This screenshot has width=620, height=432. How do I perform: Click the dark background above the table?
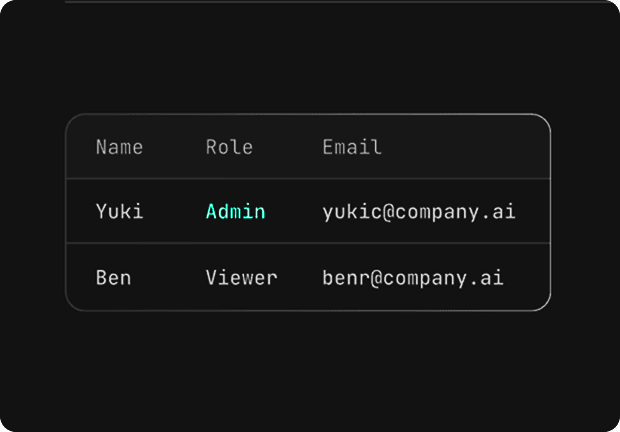(x=308, y=57)
